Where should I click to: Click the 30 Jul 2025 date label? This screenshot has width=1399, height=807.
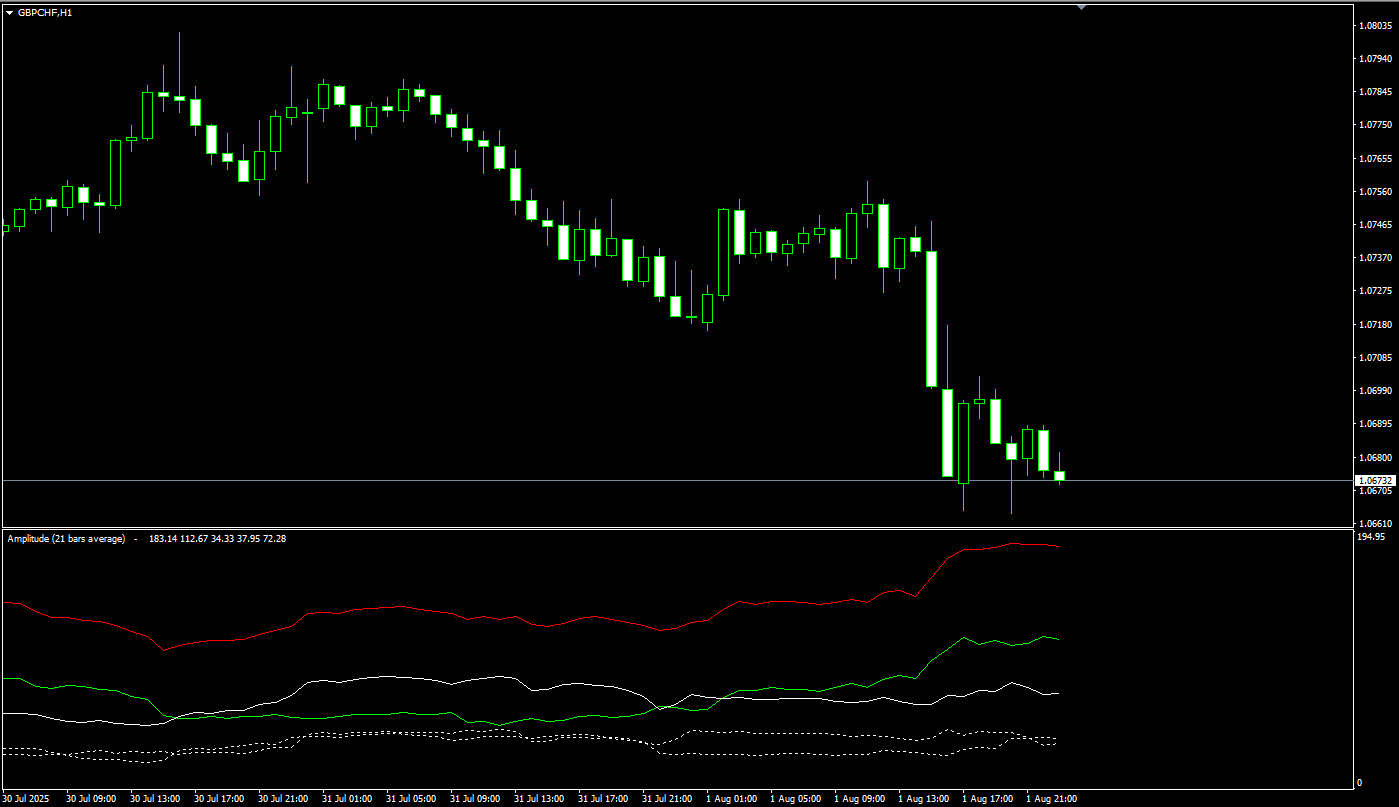27,799
